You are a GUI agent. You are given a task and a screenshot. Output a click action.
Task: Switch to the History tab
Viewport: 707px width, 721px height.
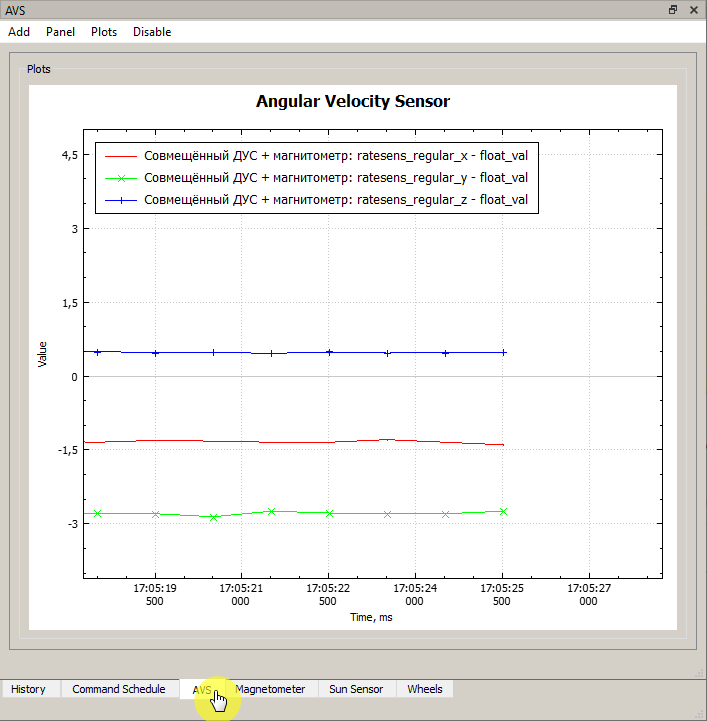tap(29, 689)
